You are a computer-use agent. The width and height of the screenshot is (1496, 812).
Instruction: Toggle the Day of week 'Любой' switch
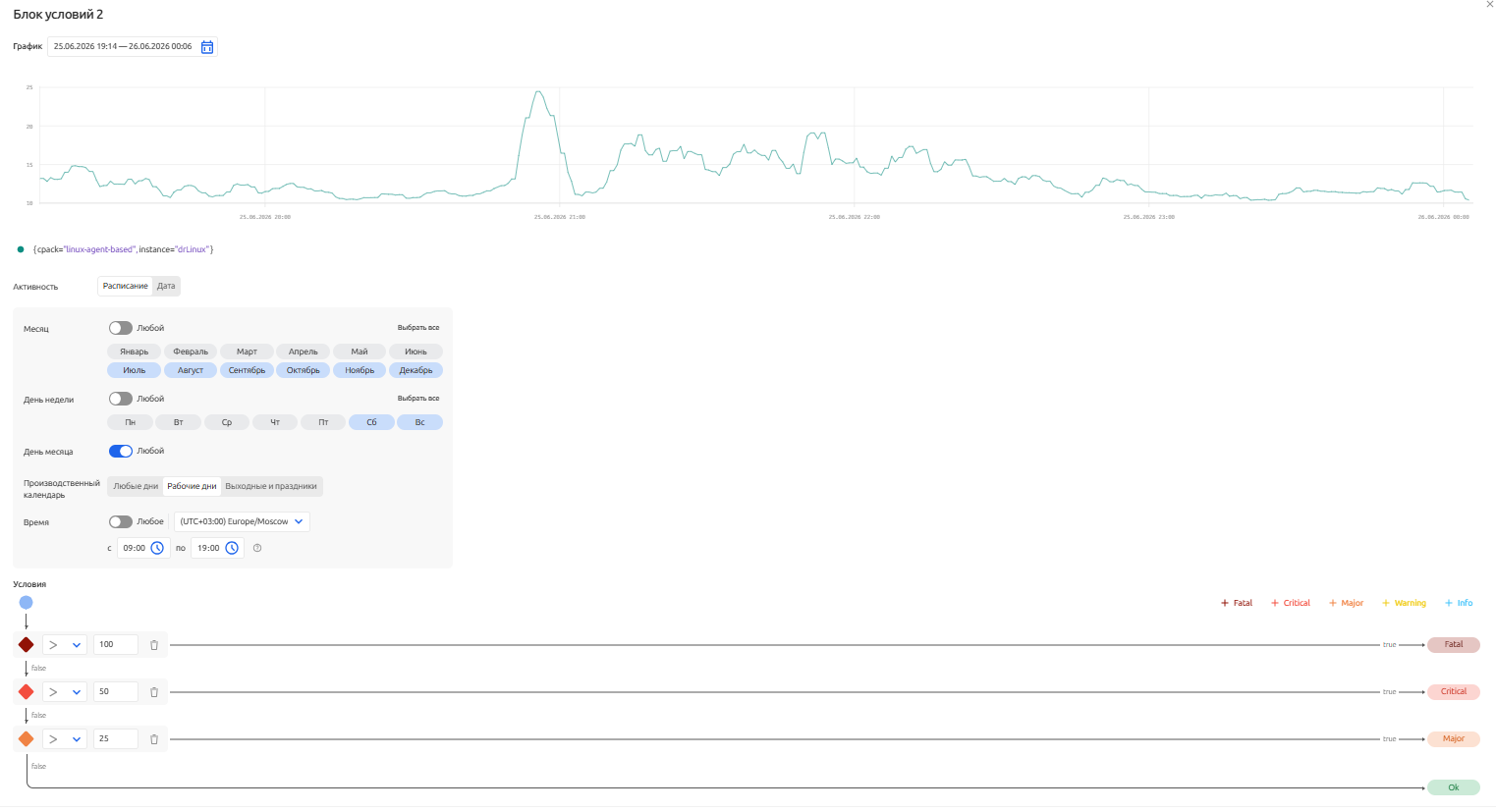click(120, 399)
